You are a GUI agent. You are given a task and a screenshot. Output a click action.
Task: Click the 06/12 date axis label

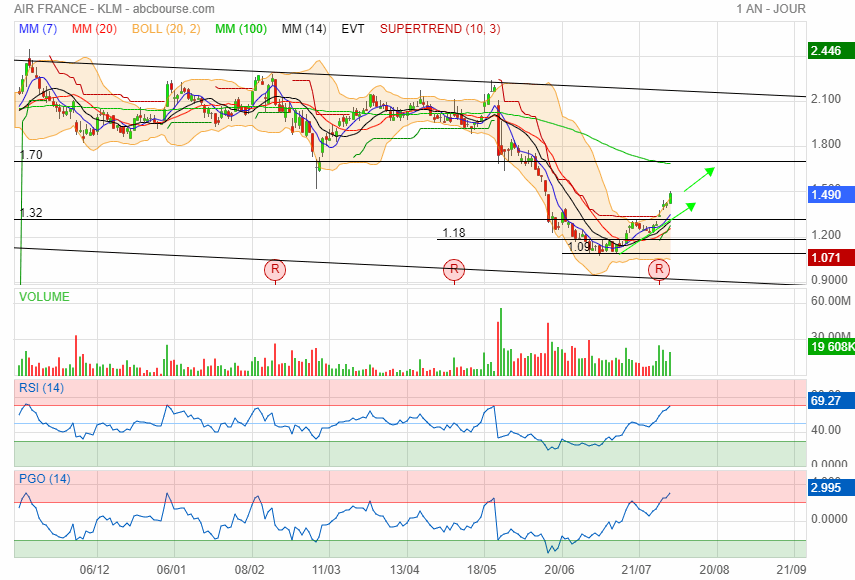click(94, 570)
